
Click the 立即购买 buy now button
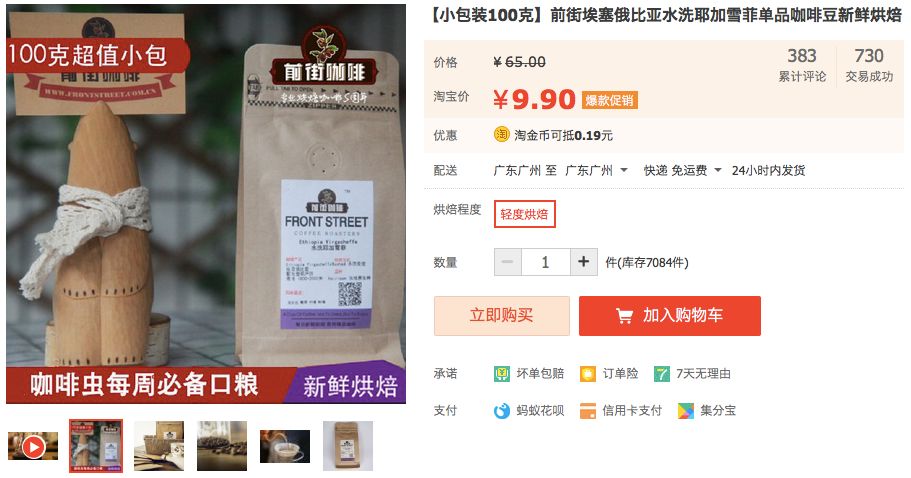click(502, 315)
